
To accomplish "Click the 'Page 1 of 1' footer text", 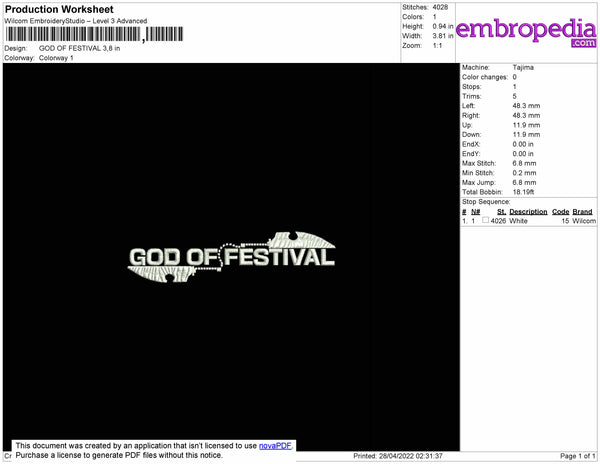I will [578, 456].
